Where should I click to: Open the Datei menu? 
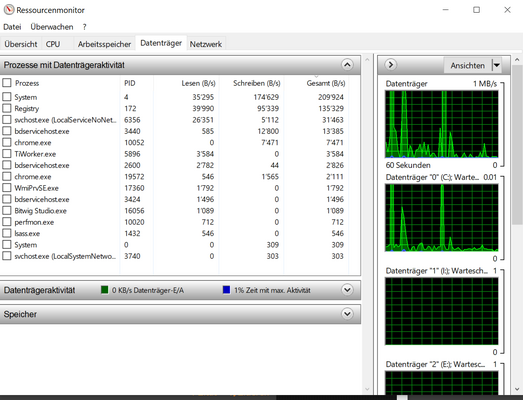(x=12, y=27)
